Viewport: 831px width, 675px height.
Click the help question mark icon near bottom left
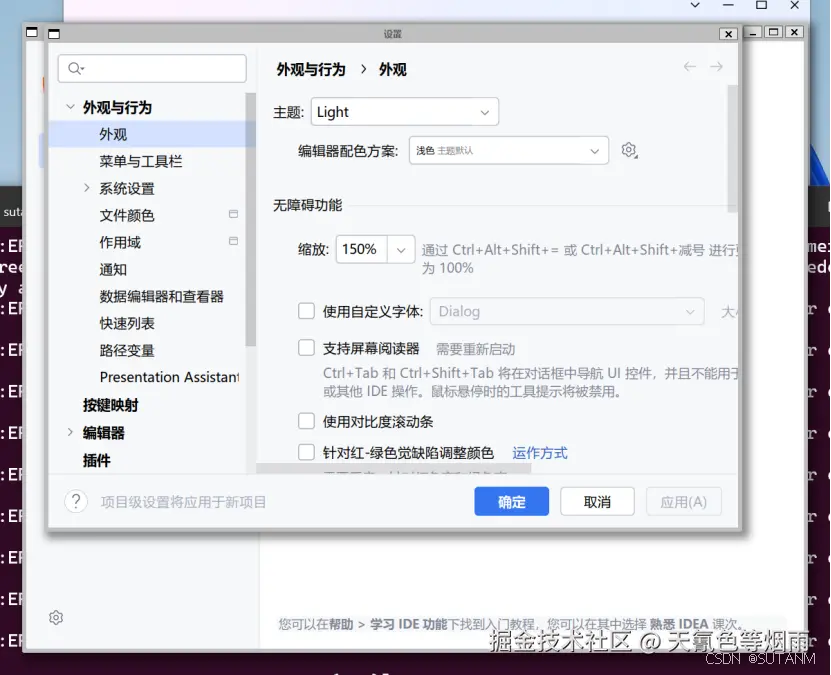(77, 501)
